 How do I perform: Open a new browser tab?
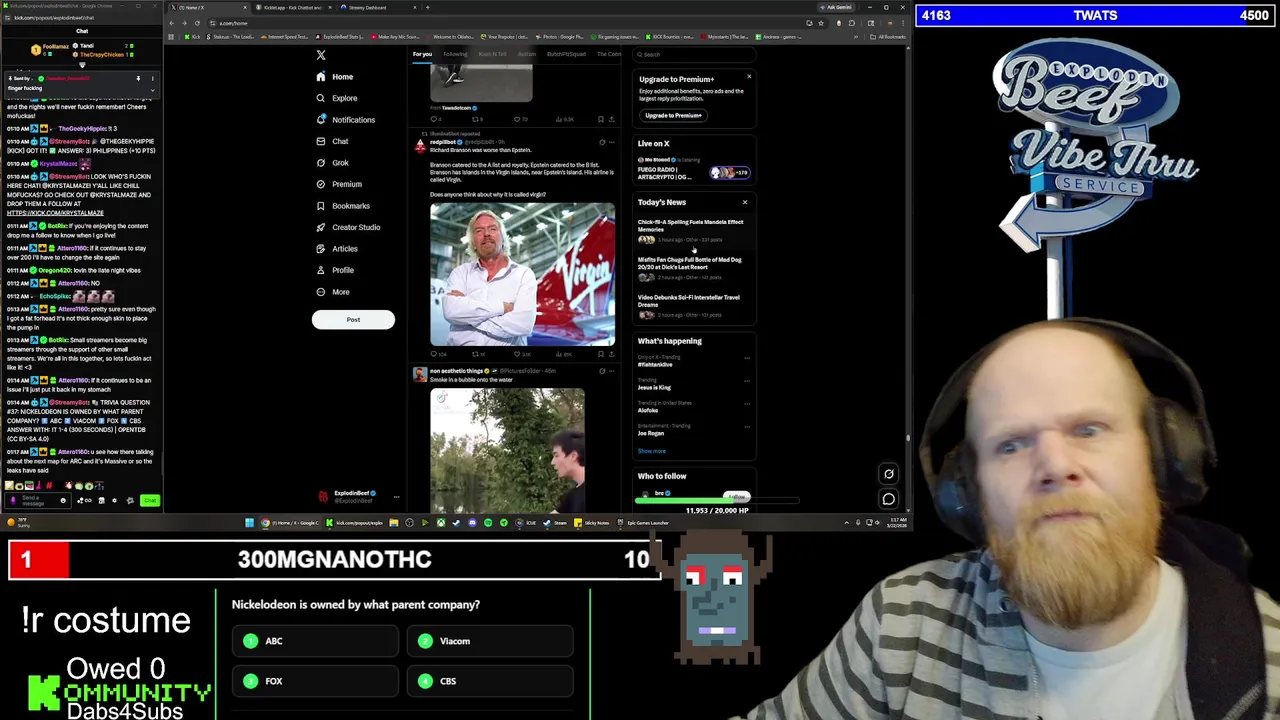point(427,7)
